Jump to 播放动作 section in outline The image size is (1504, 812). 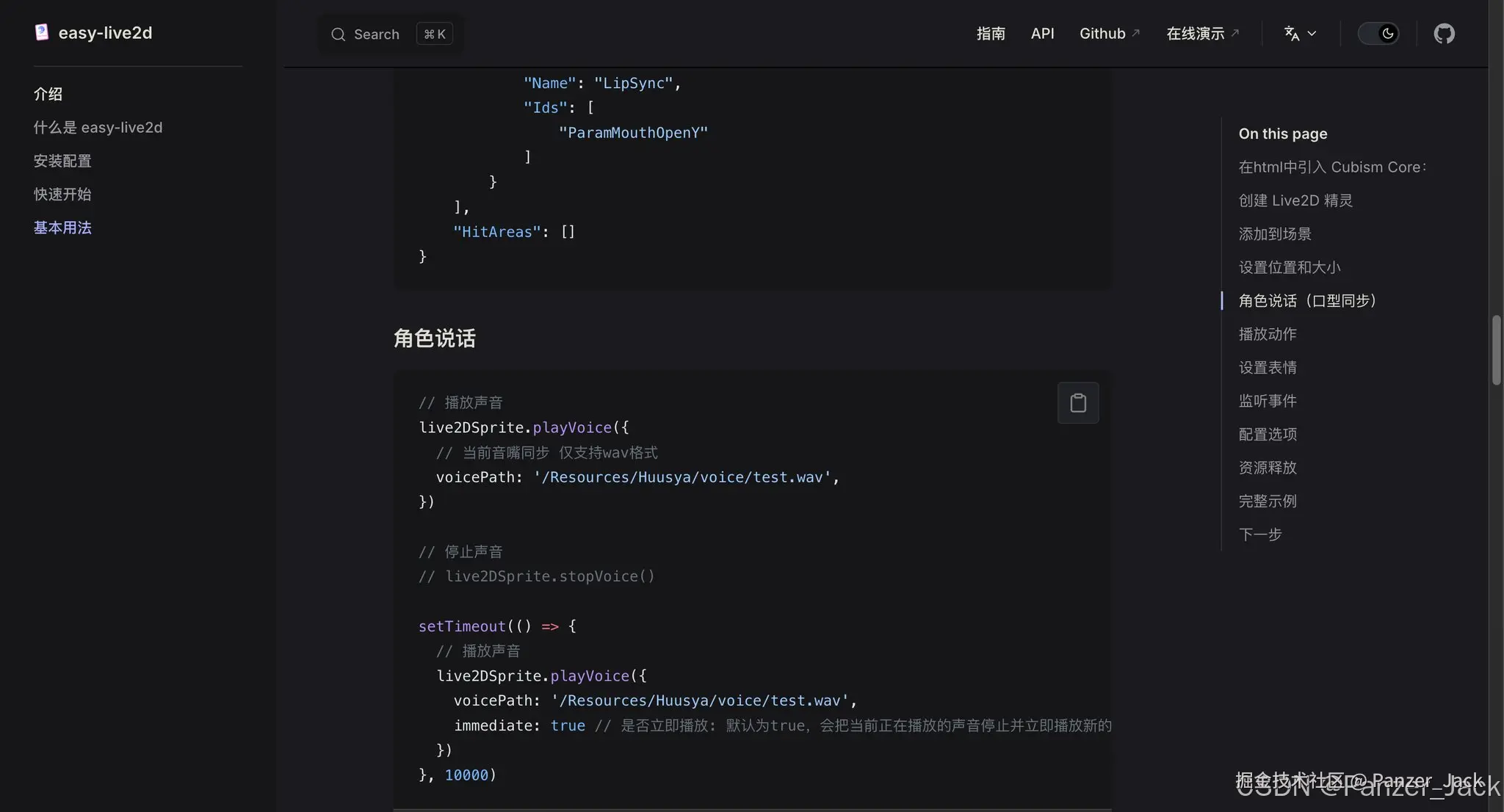point(1268,334)
